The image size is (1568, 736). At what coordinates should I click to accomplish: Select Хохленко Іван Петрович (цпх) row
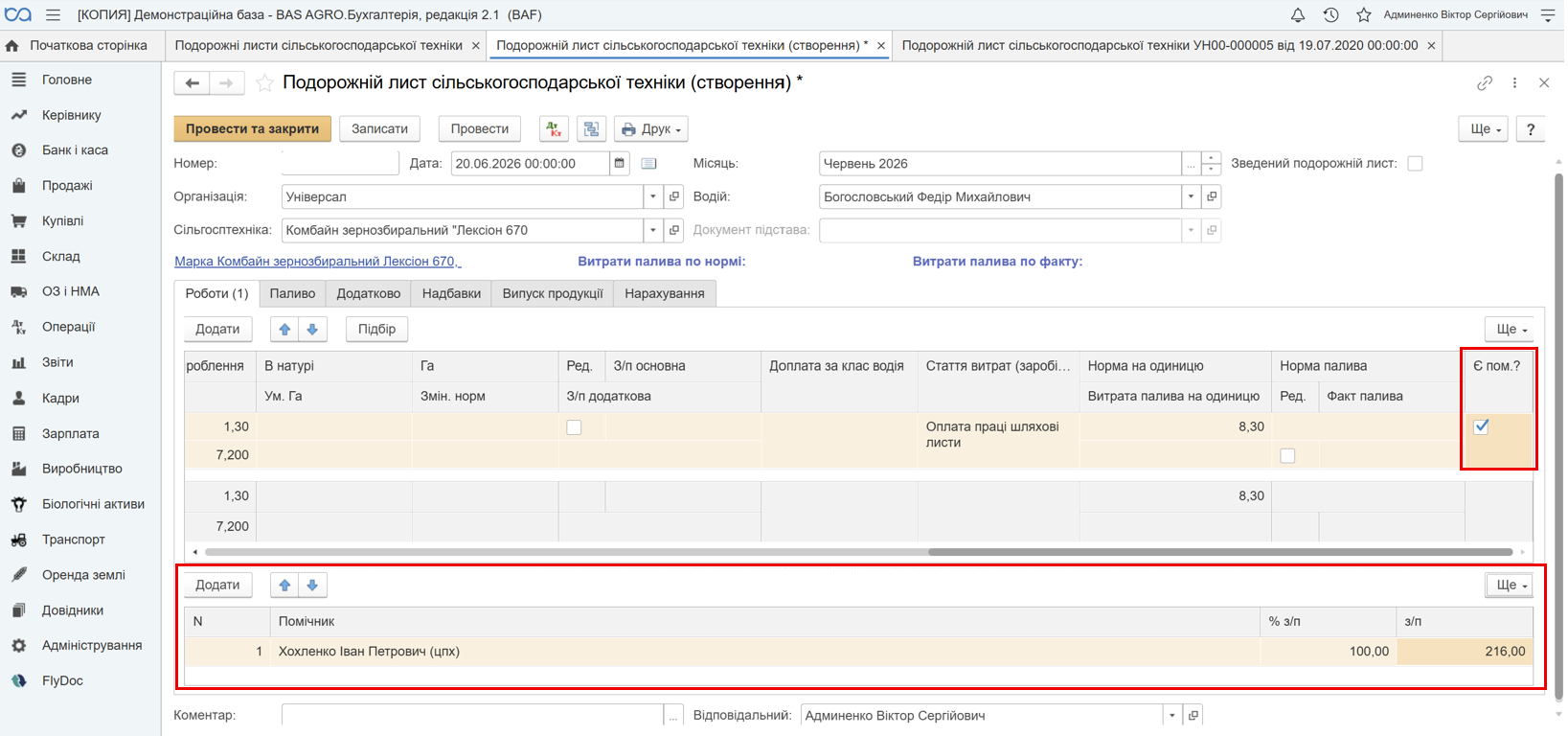click(x=858, y=652)
